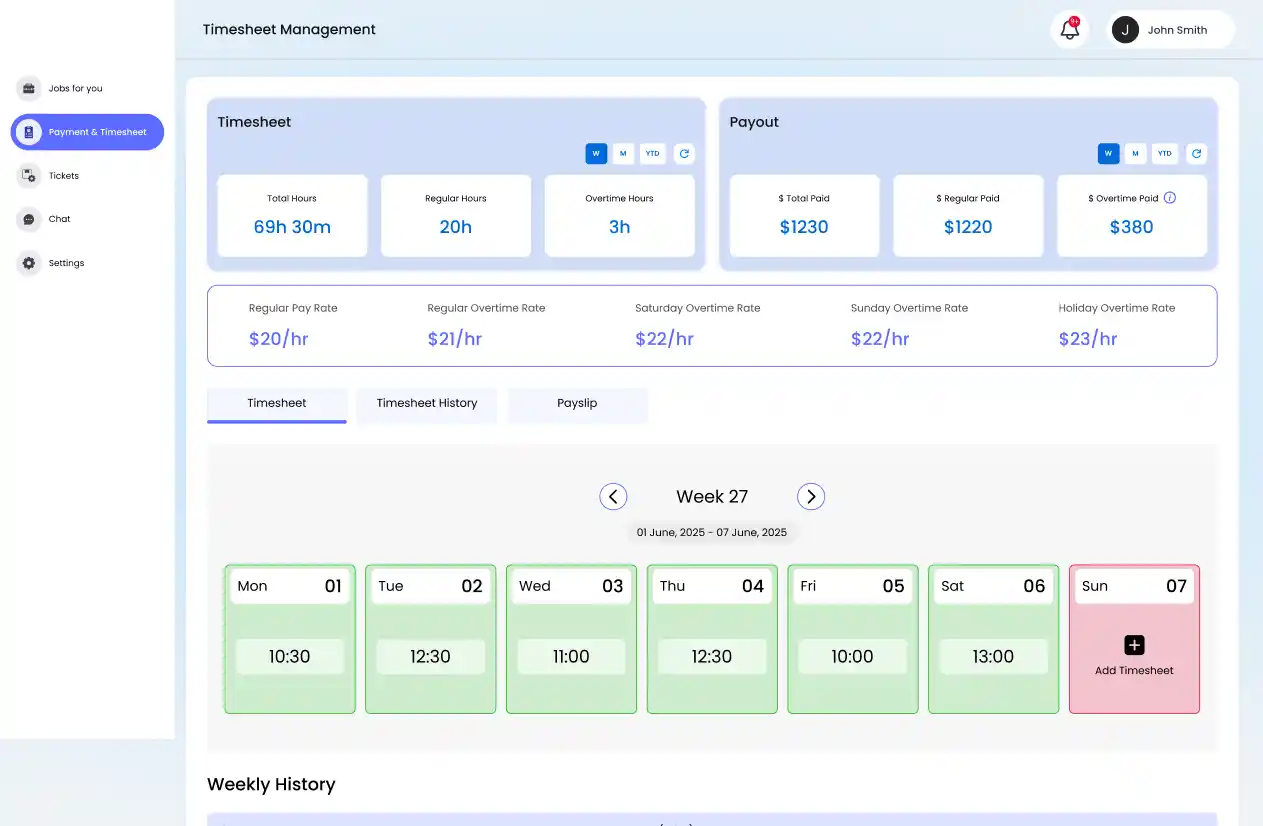Click the Jobs for you briefcase icon
1263x826 pixels.
point(29,89)
